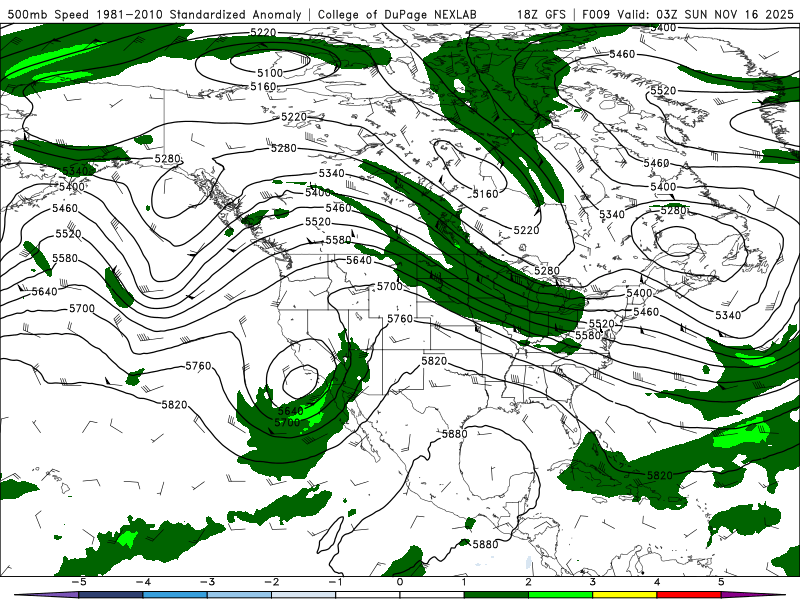Click the '-3' colorbar tick label
Image resolution: width=800 pixels, height=600 pixels.
207,582
